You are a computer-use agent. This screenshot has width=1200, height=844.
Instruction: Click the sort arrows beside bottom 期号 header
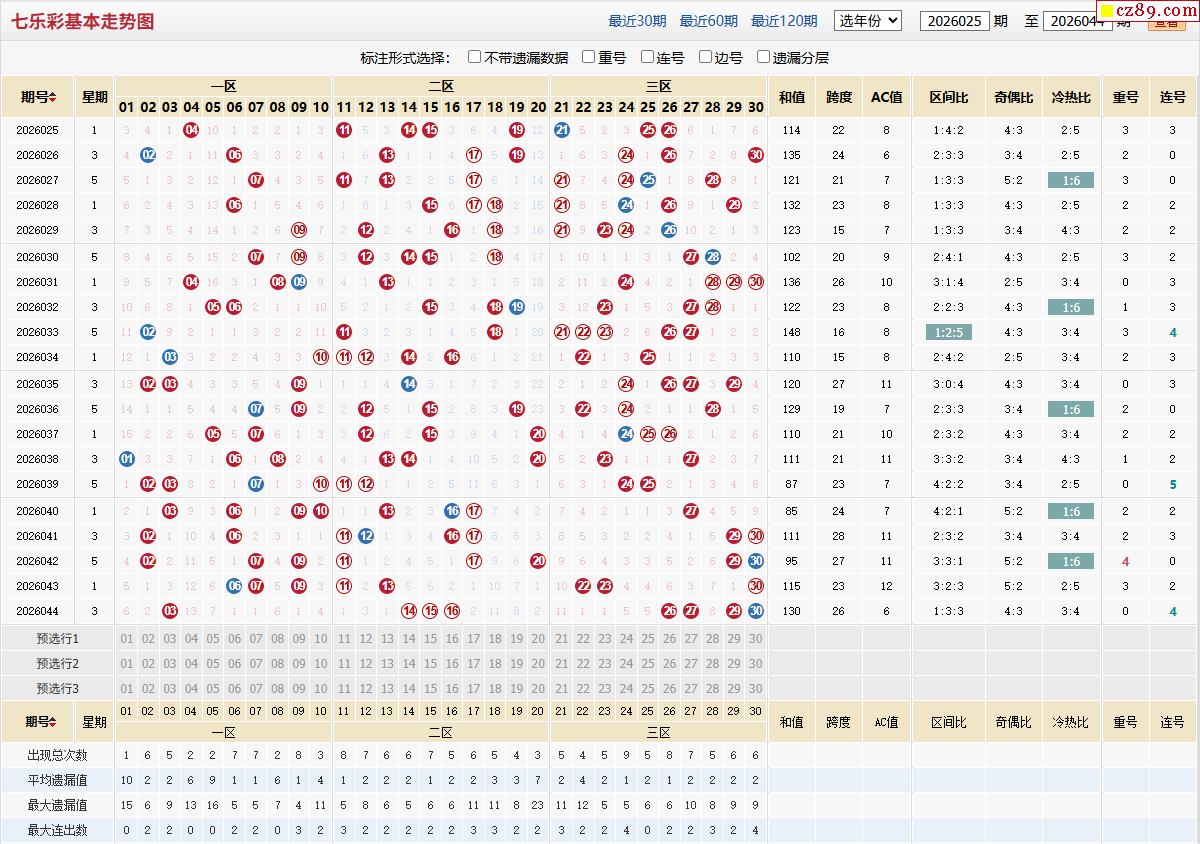[53, 722]
